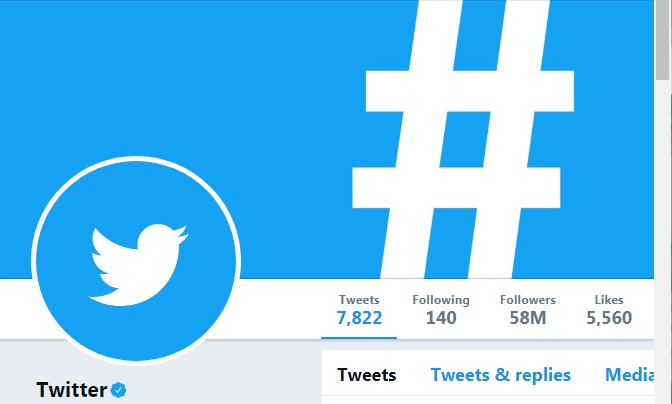Click the blue underline beneath 7,822
The width and height of the screenshot is (672, 404).
(x=359, y=338)
